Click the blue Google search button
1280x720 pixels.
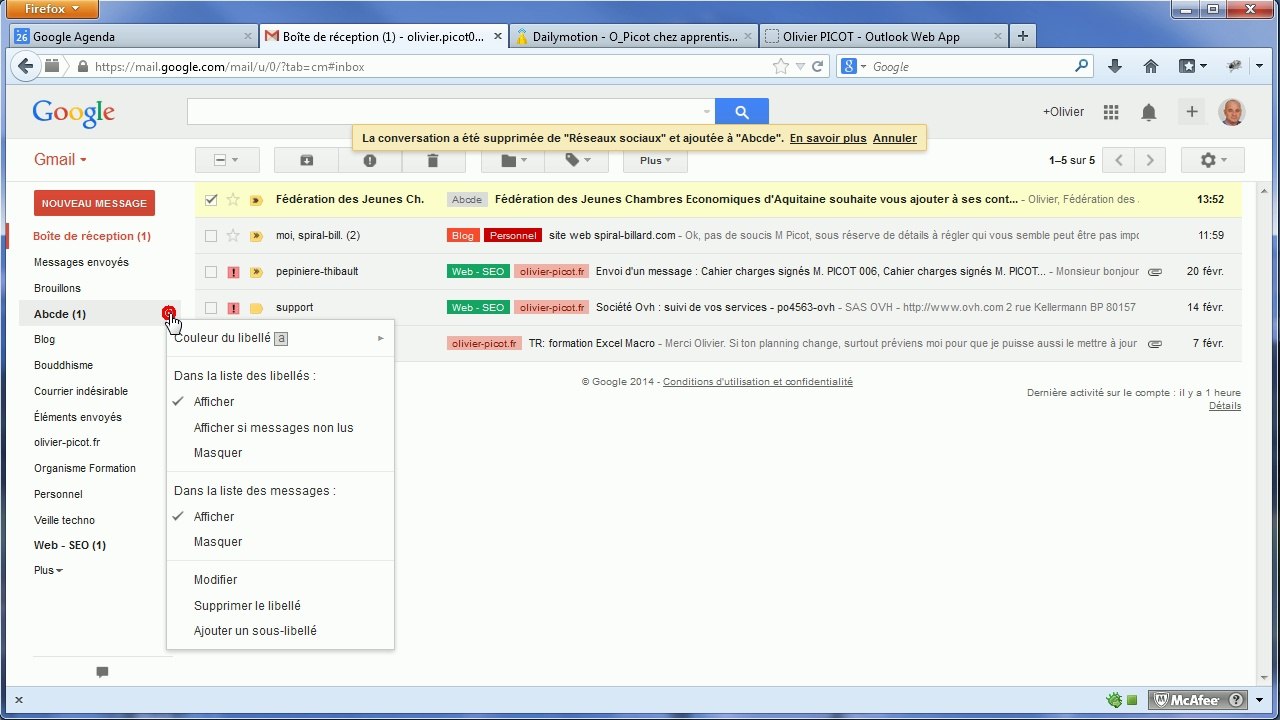click(x=741, y=112)
